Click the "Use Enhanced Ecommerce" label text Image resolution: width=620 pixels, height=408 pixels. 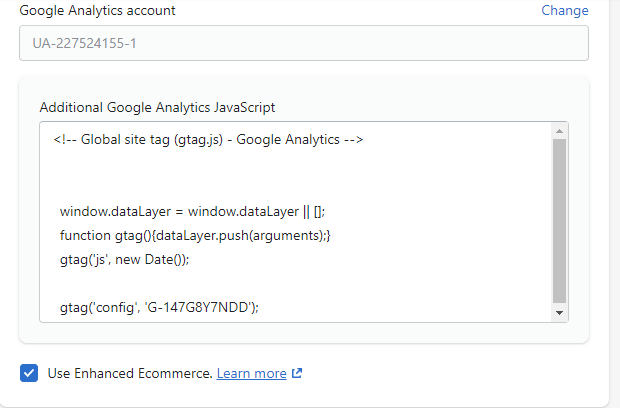(x=129, y=374)
